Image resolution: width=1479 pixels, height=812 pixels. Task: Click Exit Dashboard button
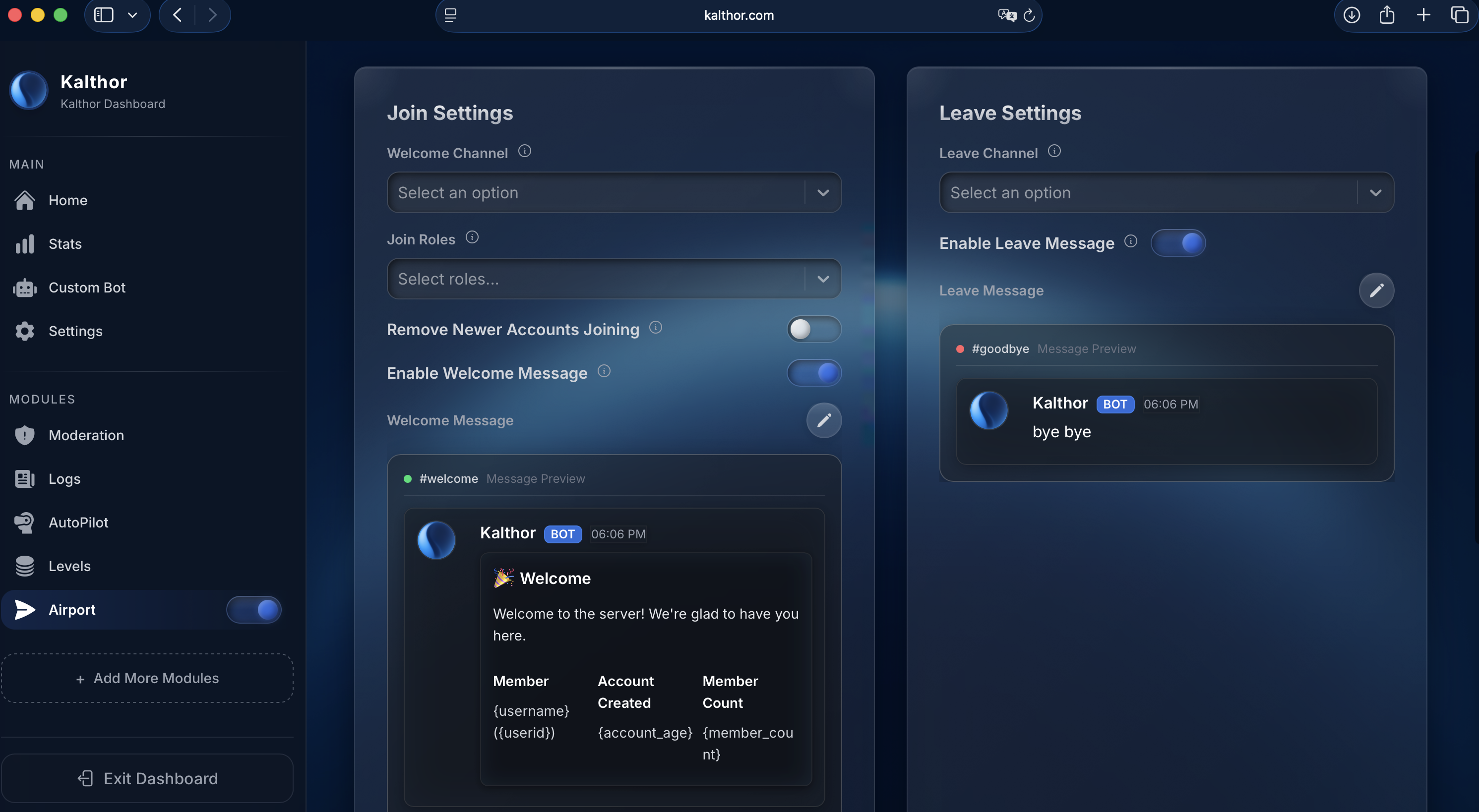(x=148, y=778)
